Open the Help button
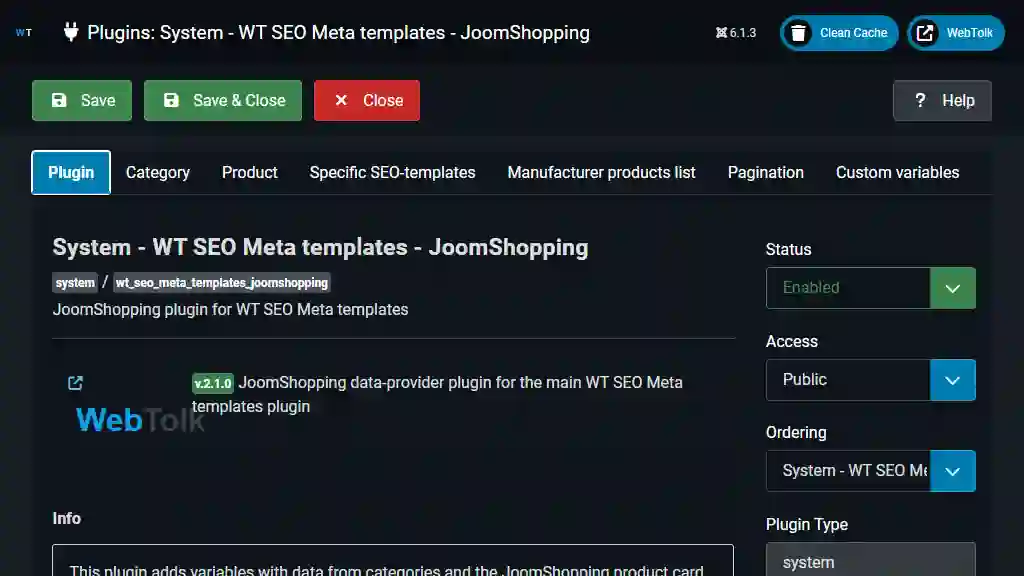 pos(942,101)
